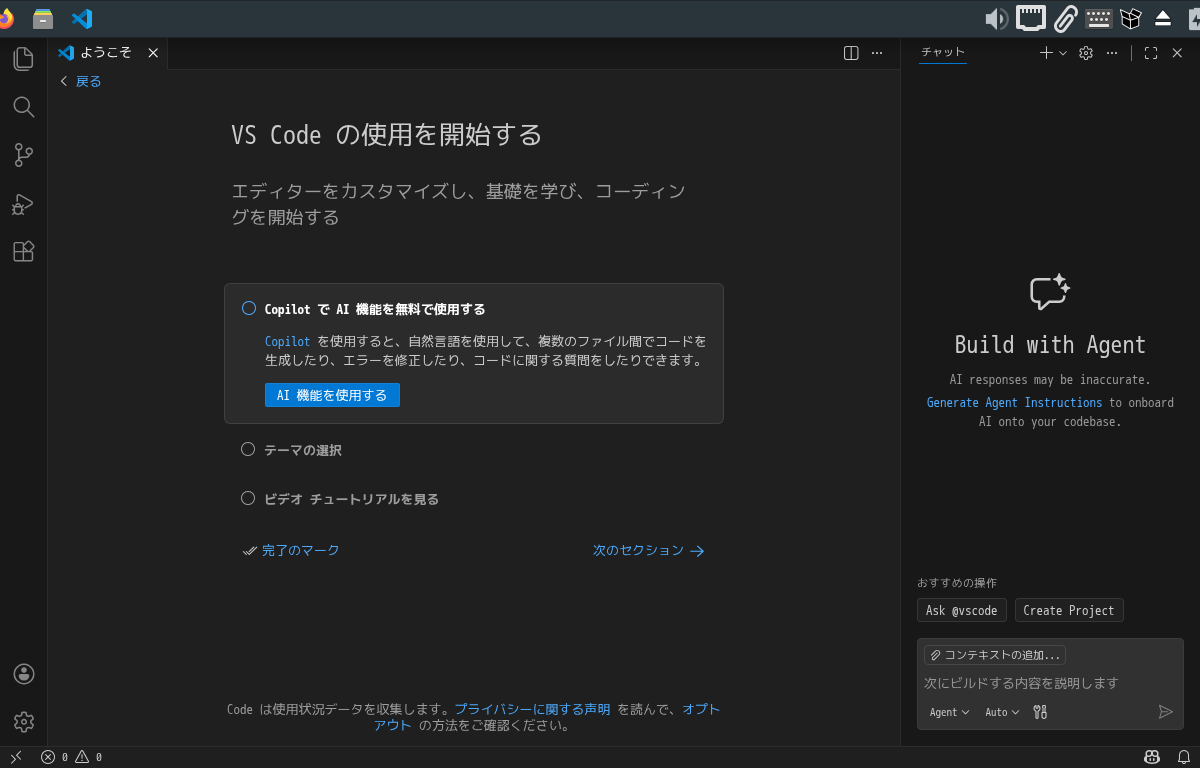Viewport: 1200px width, 768px height.
Task: Configure chat tools icon
Action: coord(1040,712)
